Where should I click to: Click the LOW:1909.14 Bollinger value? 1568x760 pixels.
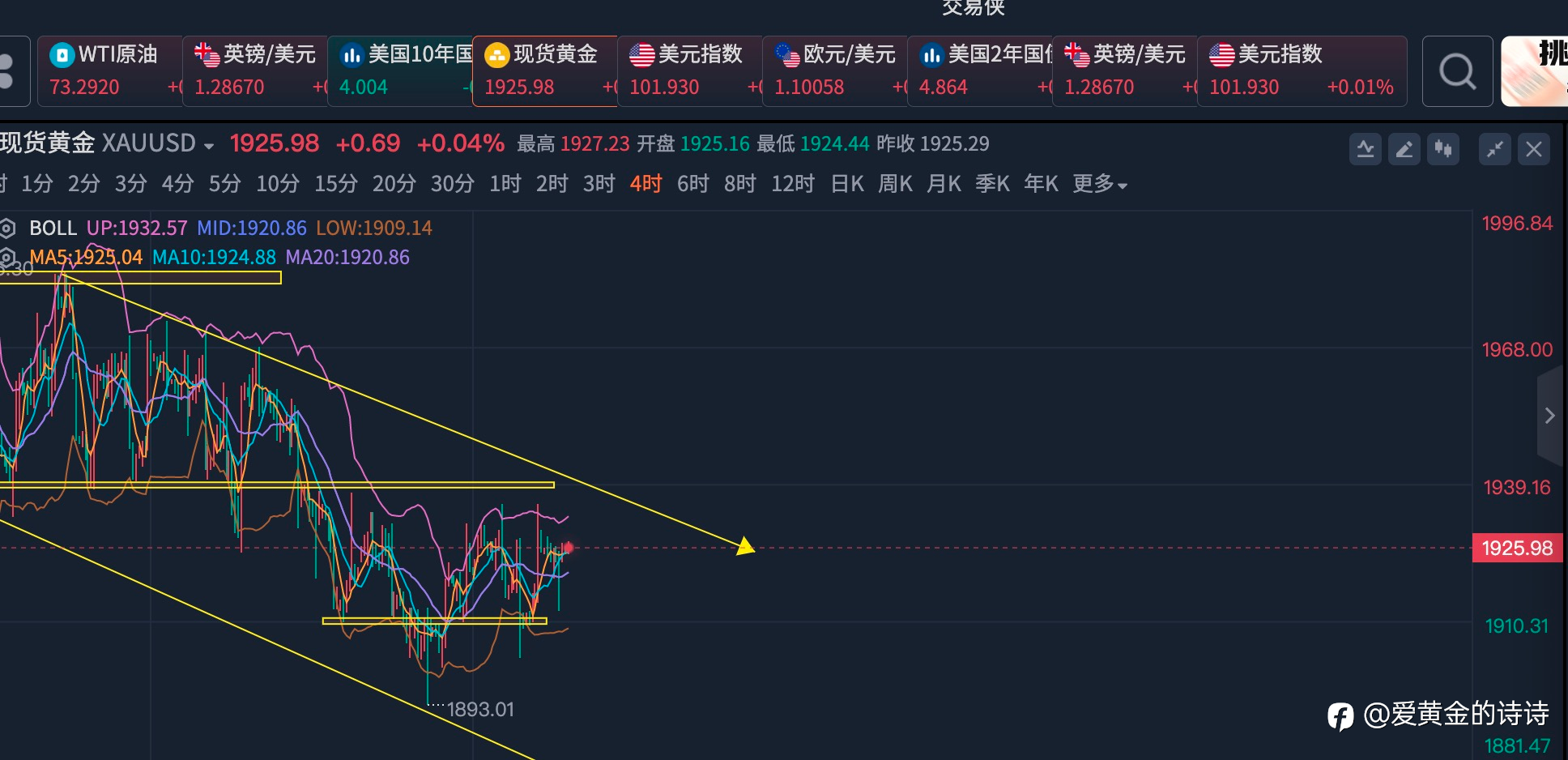tap(374, 228)
